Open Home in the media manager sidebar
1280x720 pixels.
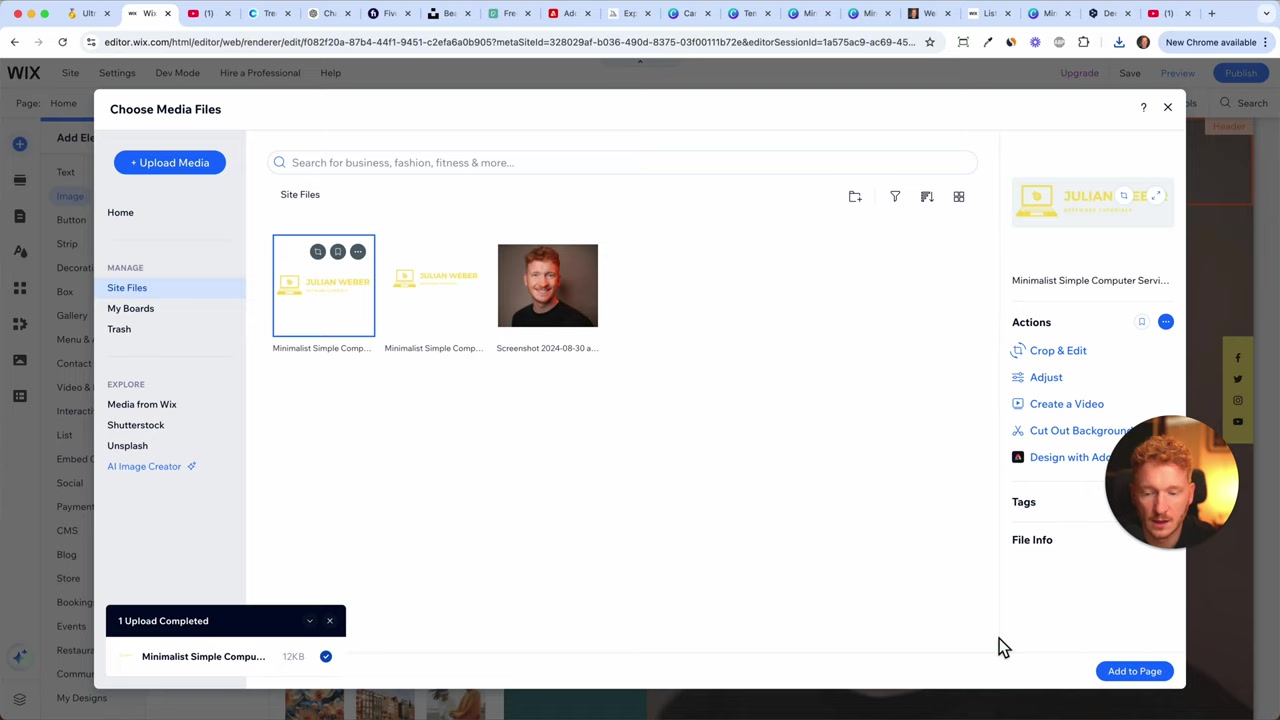tap(120, 212)
